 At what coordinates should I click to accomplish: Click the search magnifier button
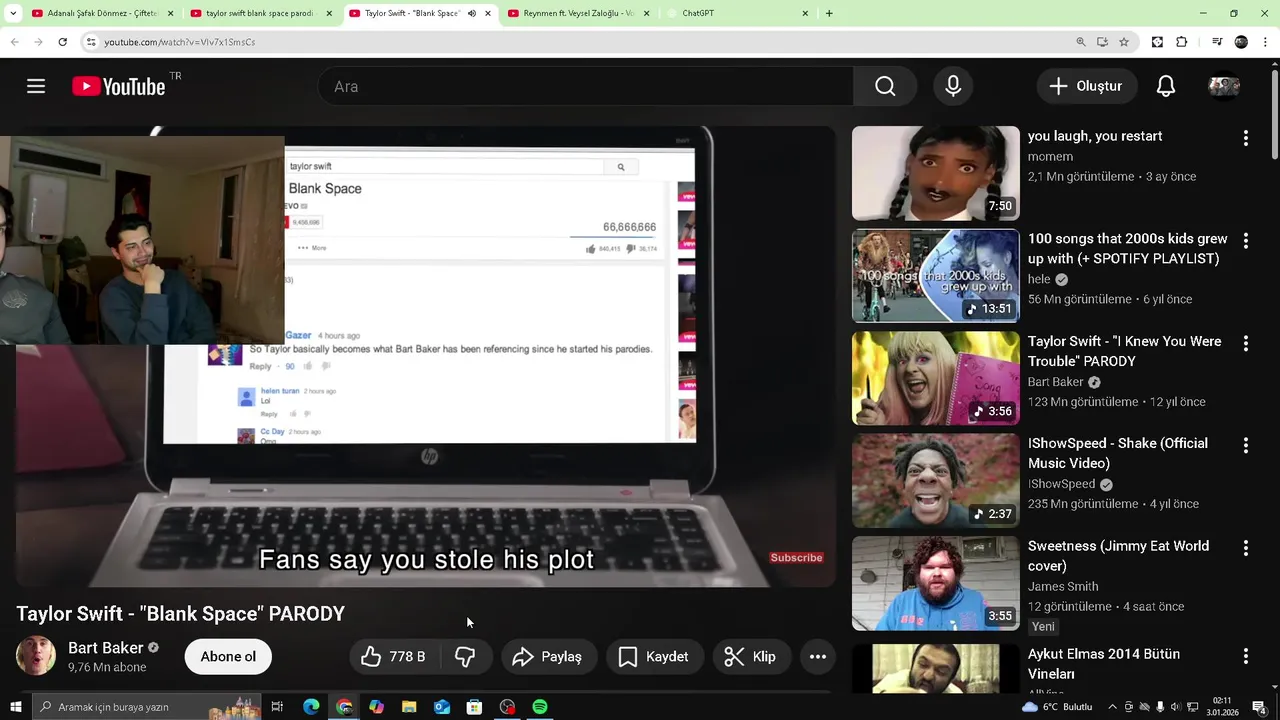click(885, 86)
